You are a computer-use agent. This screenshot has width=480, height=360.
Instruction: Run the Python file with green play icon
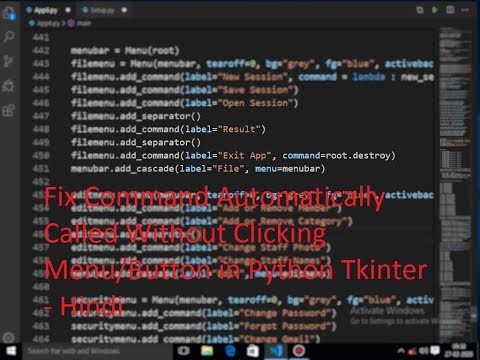tap(435, 10)
